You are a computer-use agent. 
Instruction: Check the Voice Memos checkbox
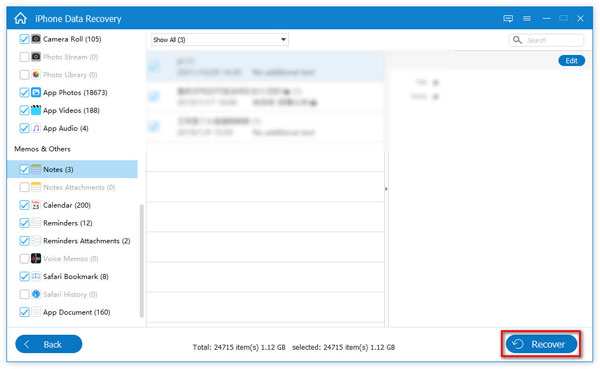tap(24, 259)
